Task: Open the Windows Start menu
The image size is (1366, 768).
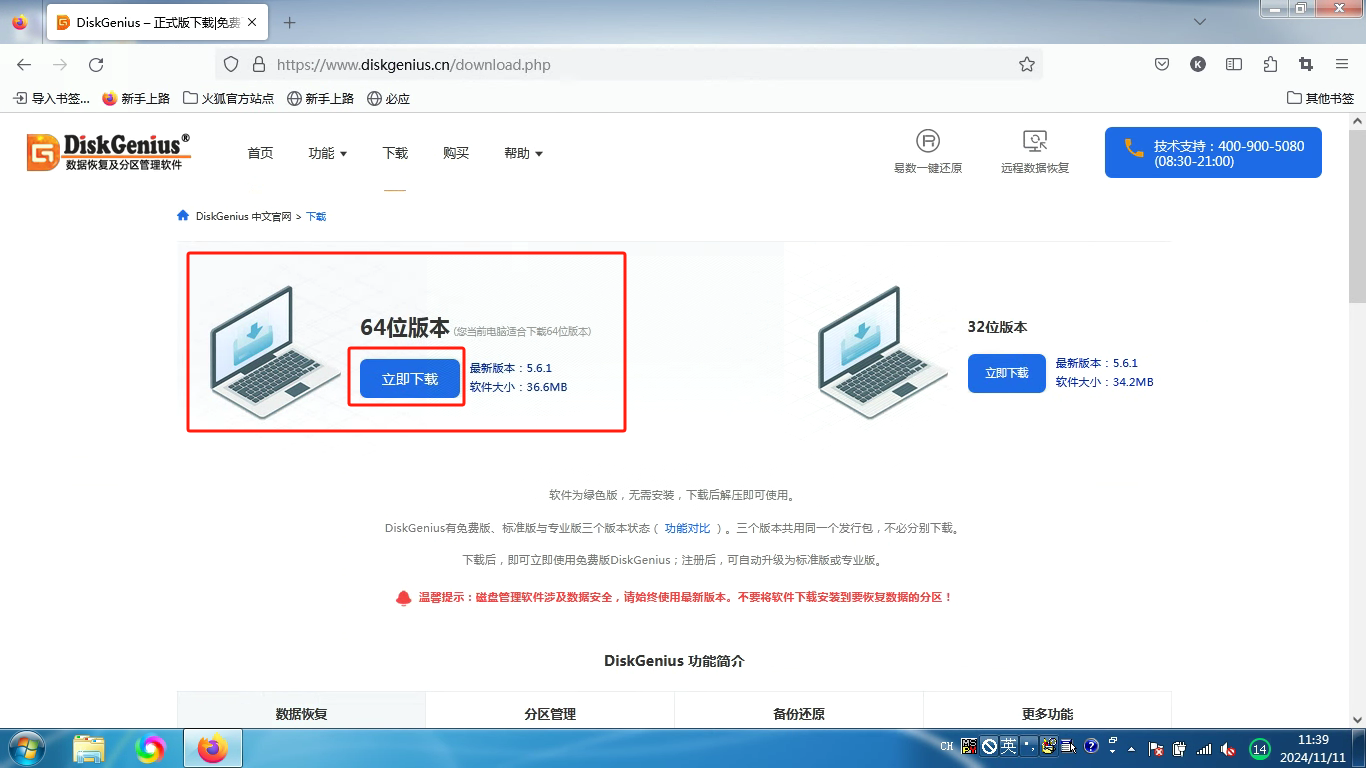Action: click(x=26, y=748)
